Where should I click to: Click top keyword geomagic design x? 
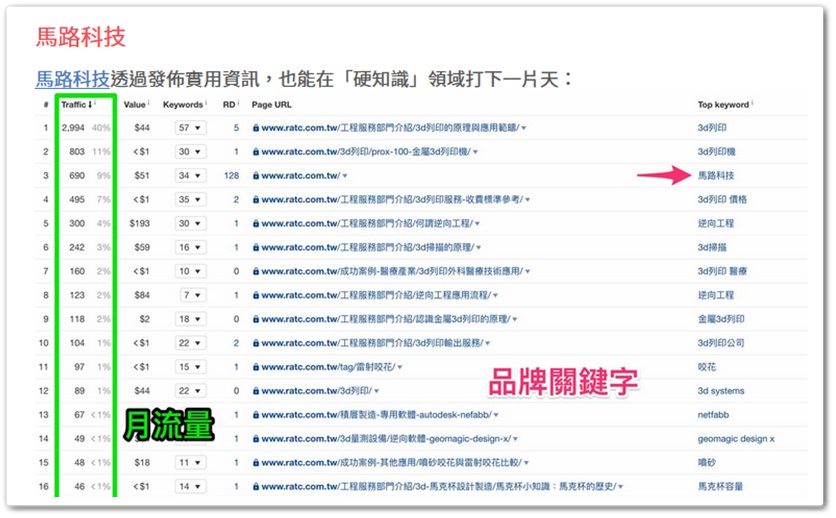point(736,439)
